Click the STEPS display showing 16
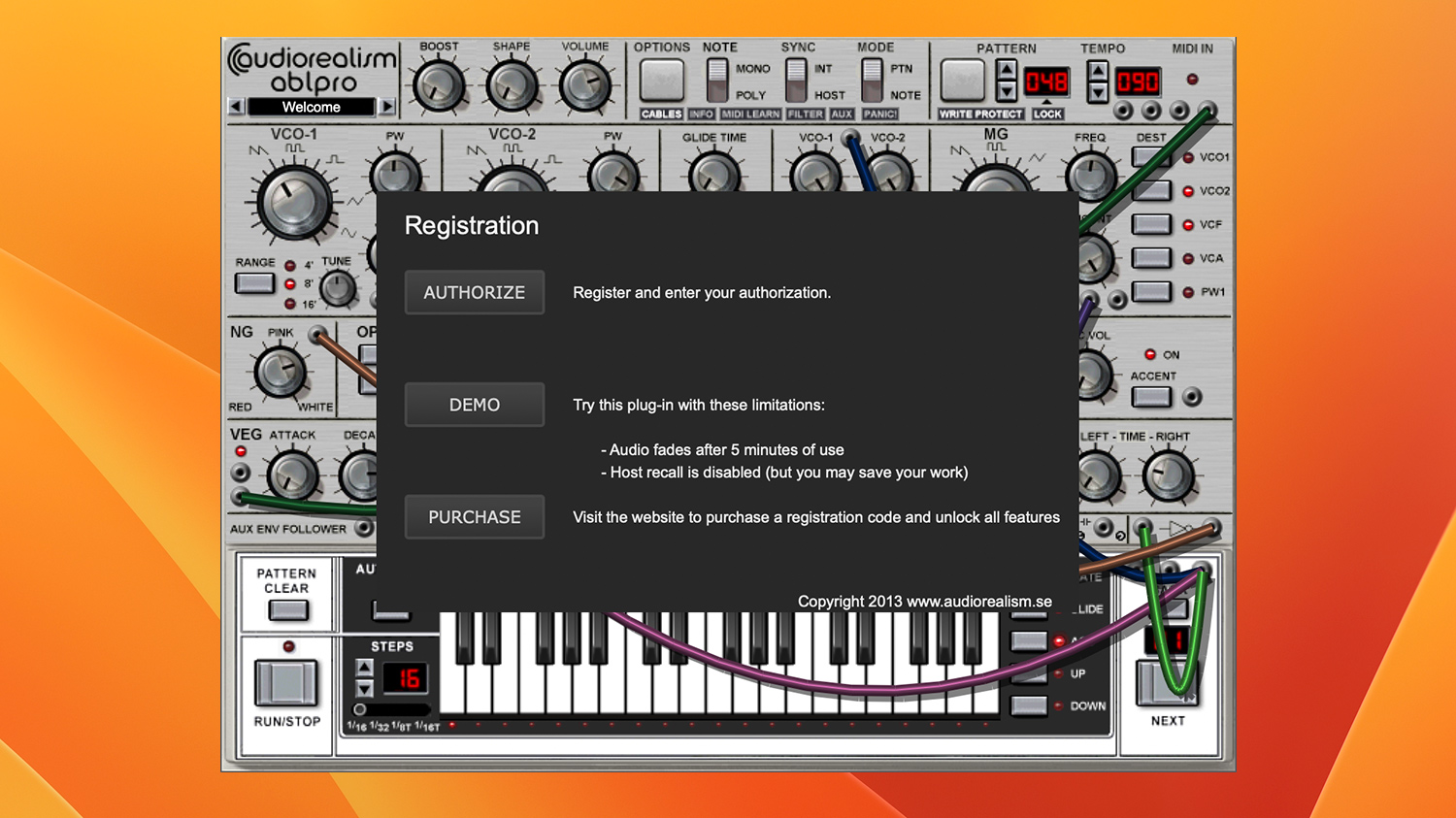Screen dimensions: 1456x818 [406, 678]
